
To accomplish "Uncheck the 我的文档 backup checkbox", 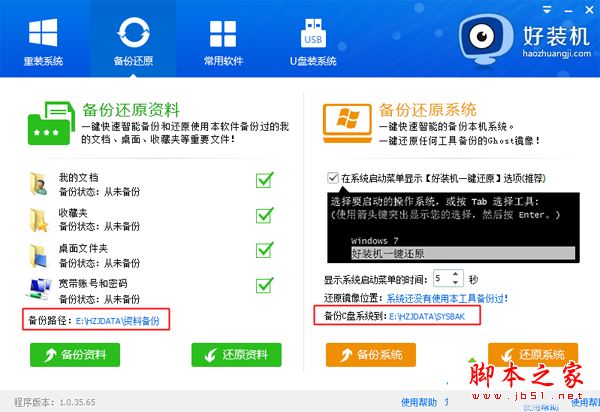I will (264, 180).
